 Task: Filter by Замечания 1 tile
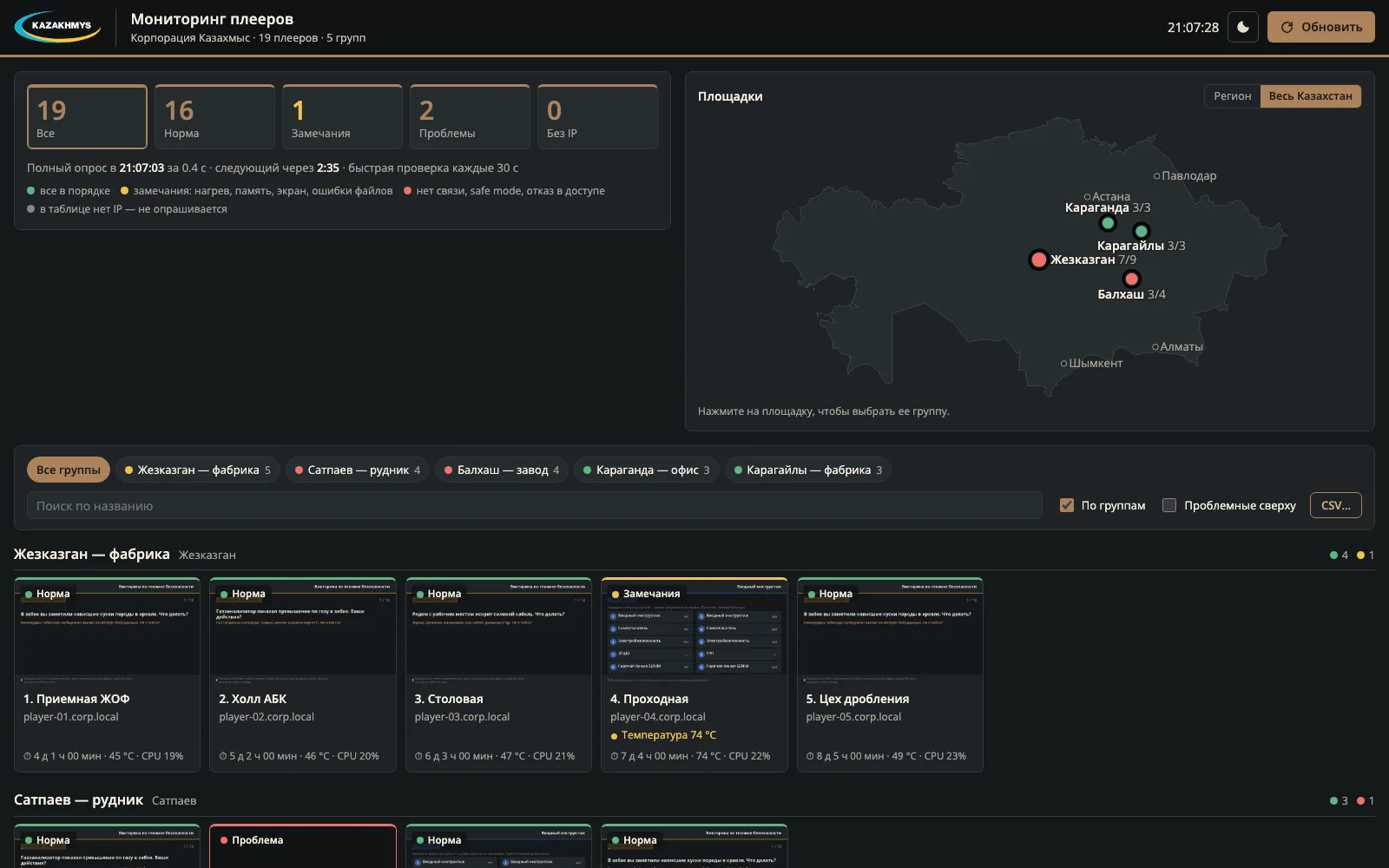342,117
